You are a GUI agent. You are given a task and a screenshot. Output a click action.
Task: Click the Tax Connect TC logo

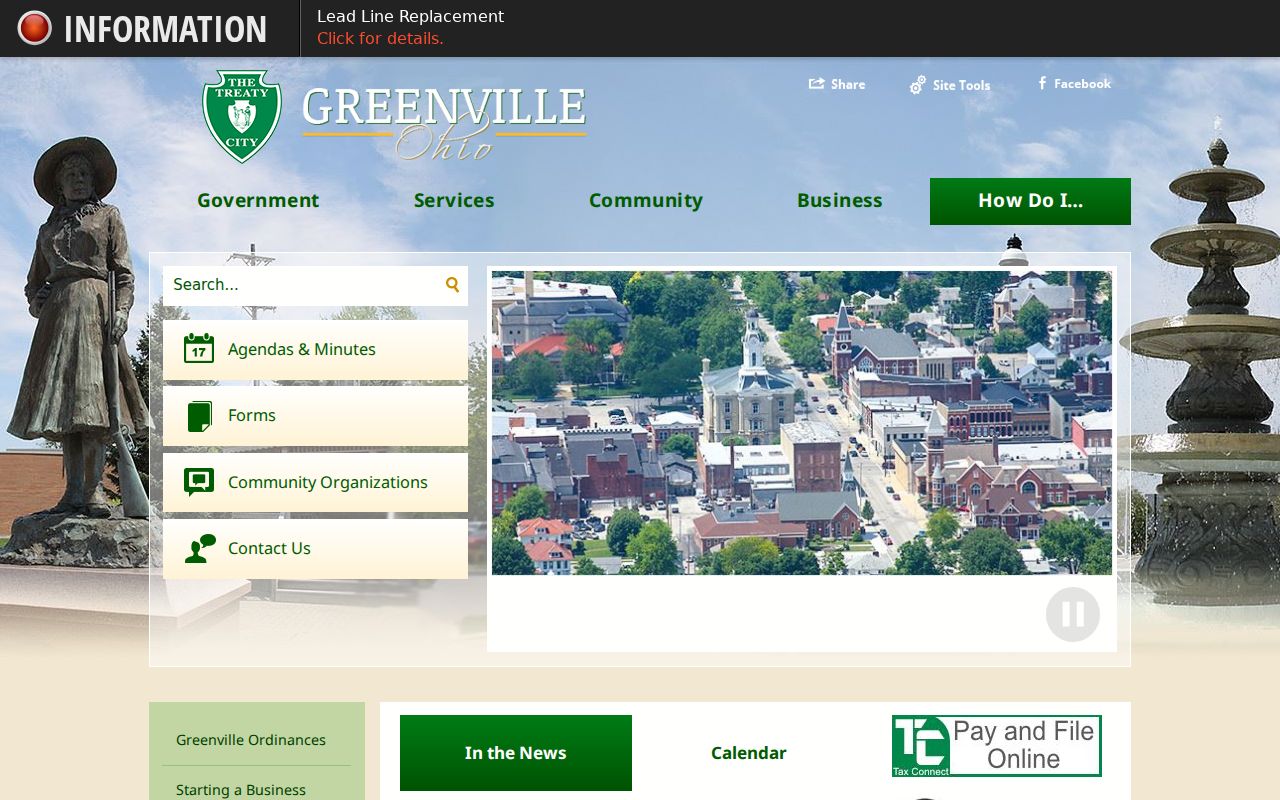tap(921, 746)
